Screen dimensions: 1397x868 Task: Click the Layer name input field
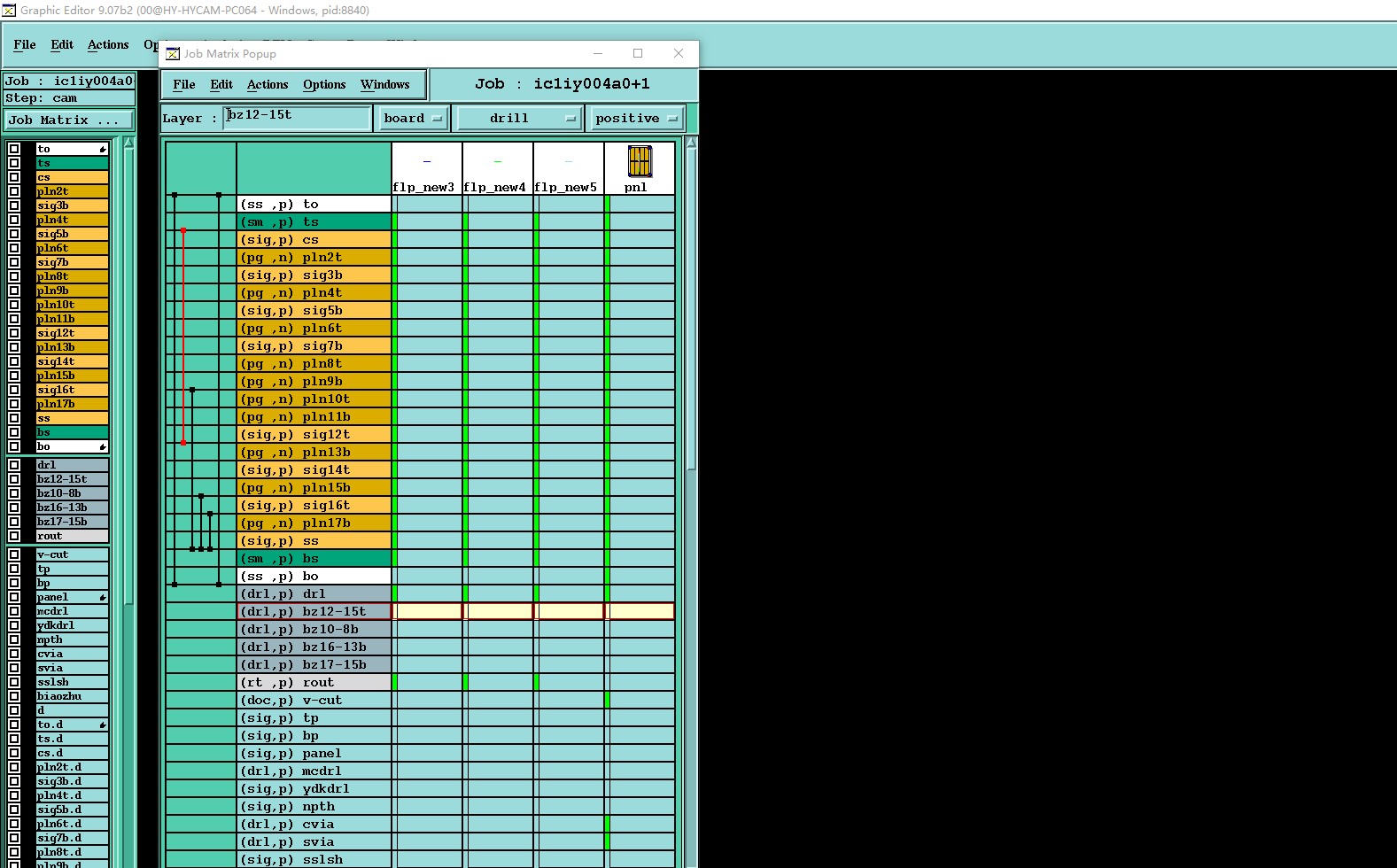tap(297, 118)
